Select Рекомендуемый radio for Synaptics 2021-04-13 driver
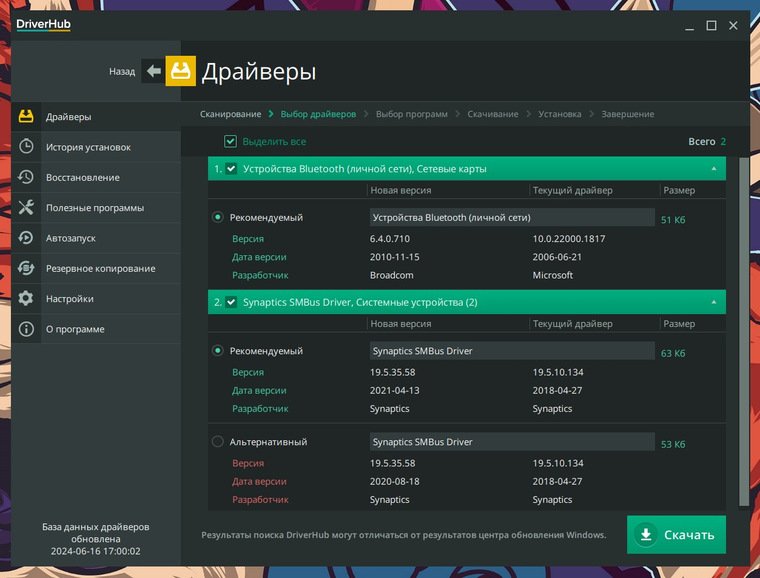Viewport: 760px width, 578px height. coord(218,350)
